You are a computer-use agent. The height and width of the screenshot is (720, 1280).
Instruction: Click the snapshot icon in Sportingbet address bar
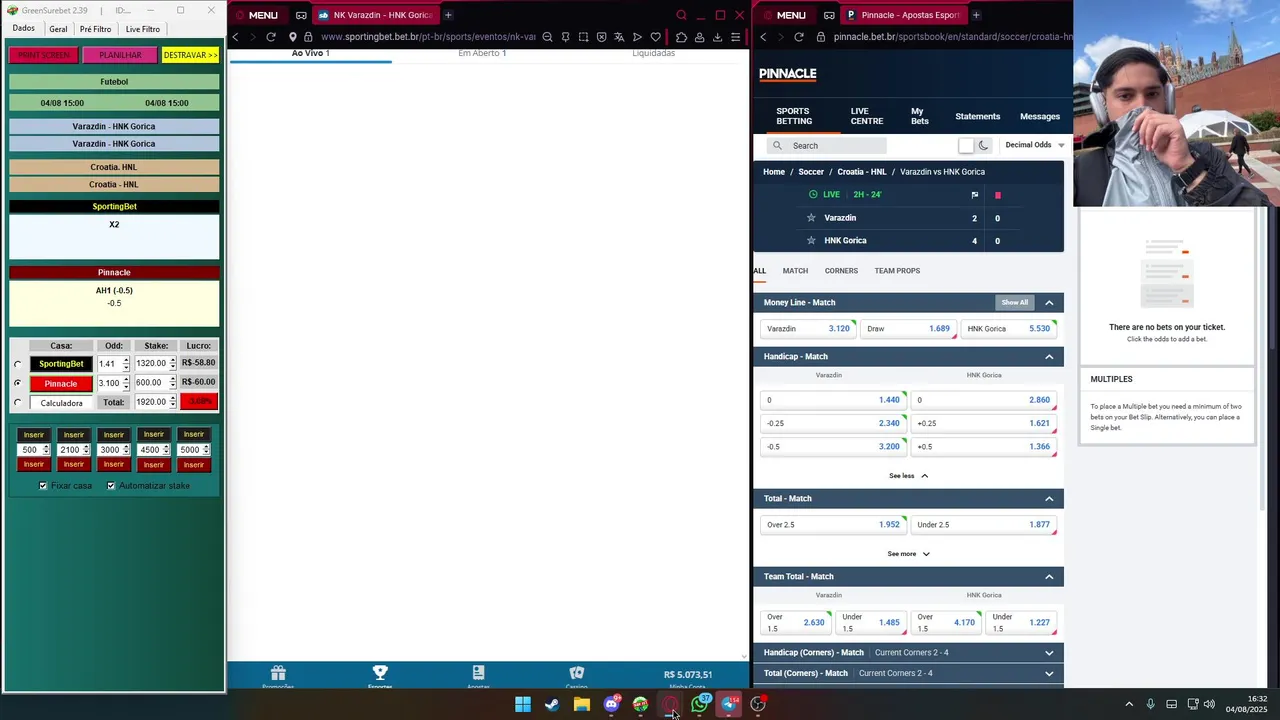583,37
